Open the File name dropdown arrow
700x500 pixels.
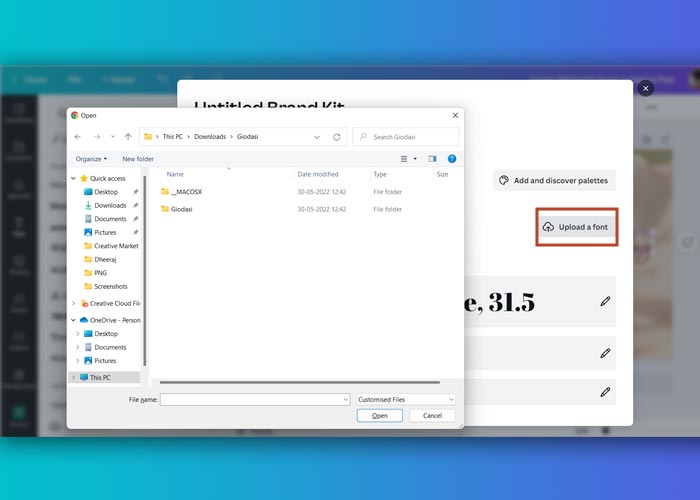coord(346,400)
